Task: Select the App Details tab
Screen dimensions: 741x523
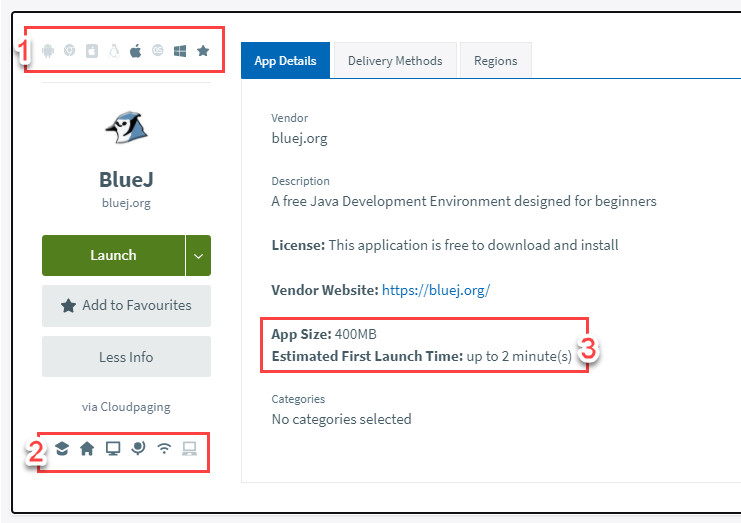Action: (285, 61)
